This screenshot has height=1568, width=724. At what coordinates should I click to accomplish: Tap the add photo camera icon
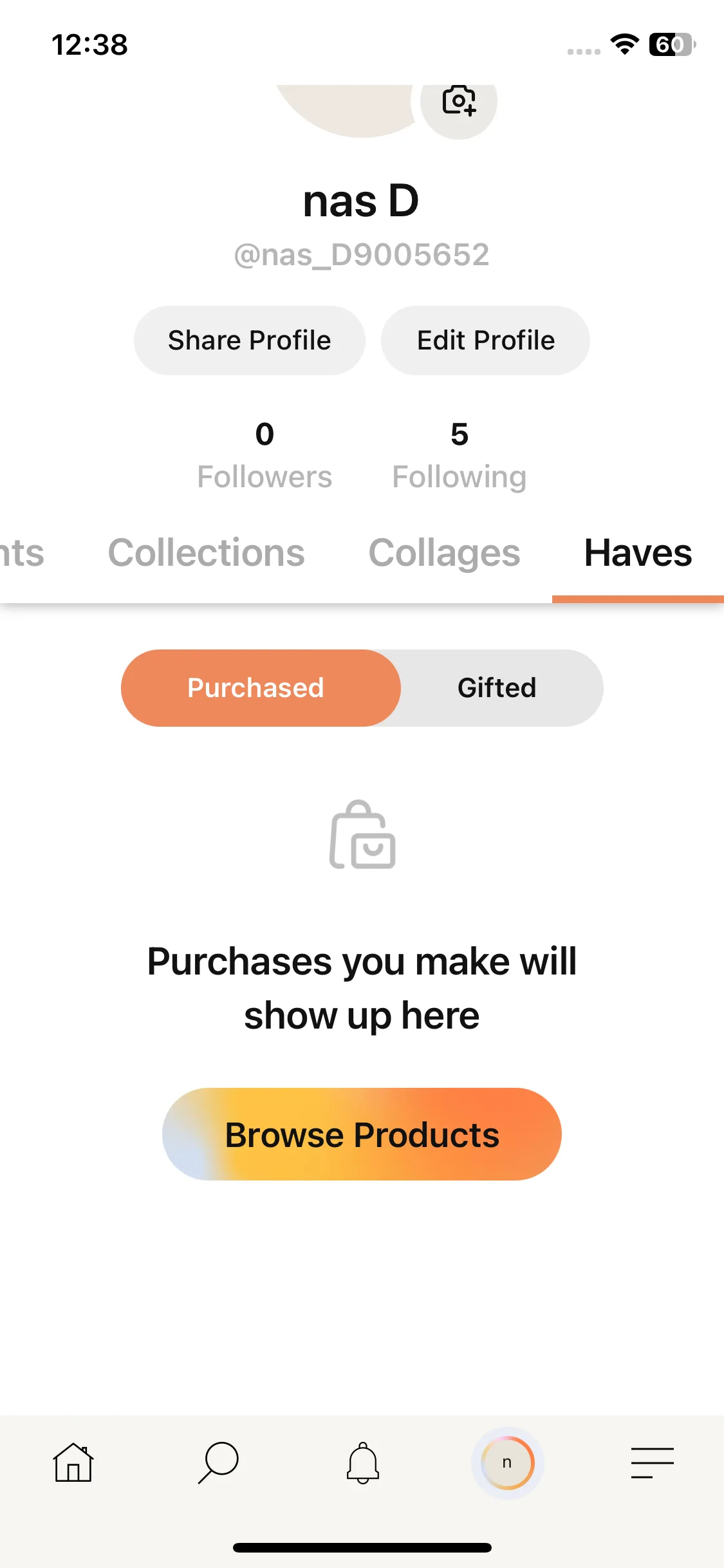pyautogui.click(x=458, y=101)
